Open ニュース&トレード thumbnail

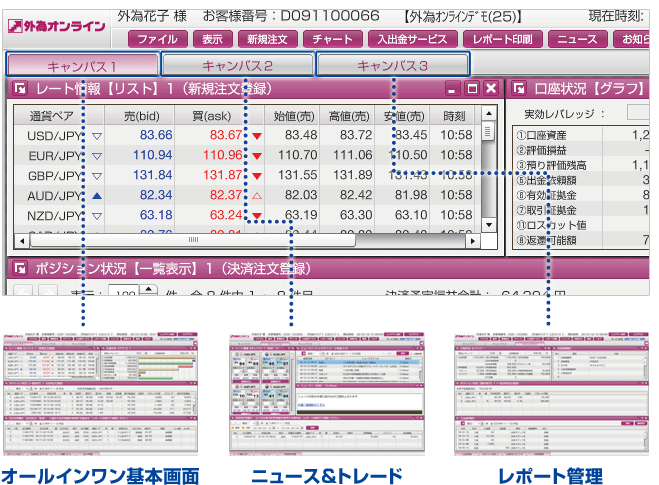pos(327,394)
